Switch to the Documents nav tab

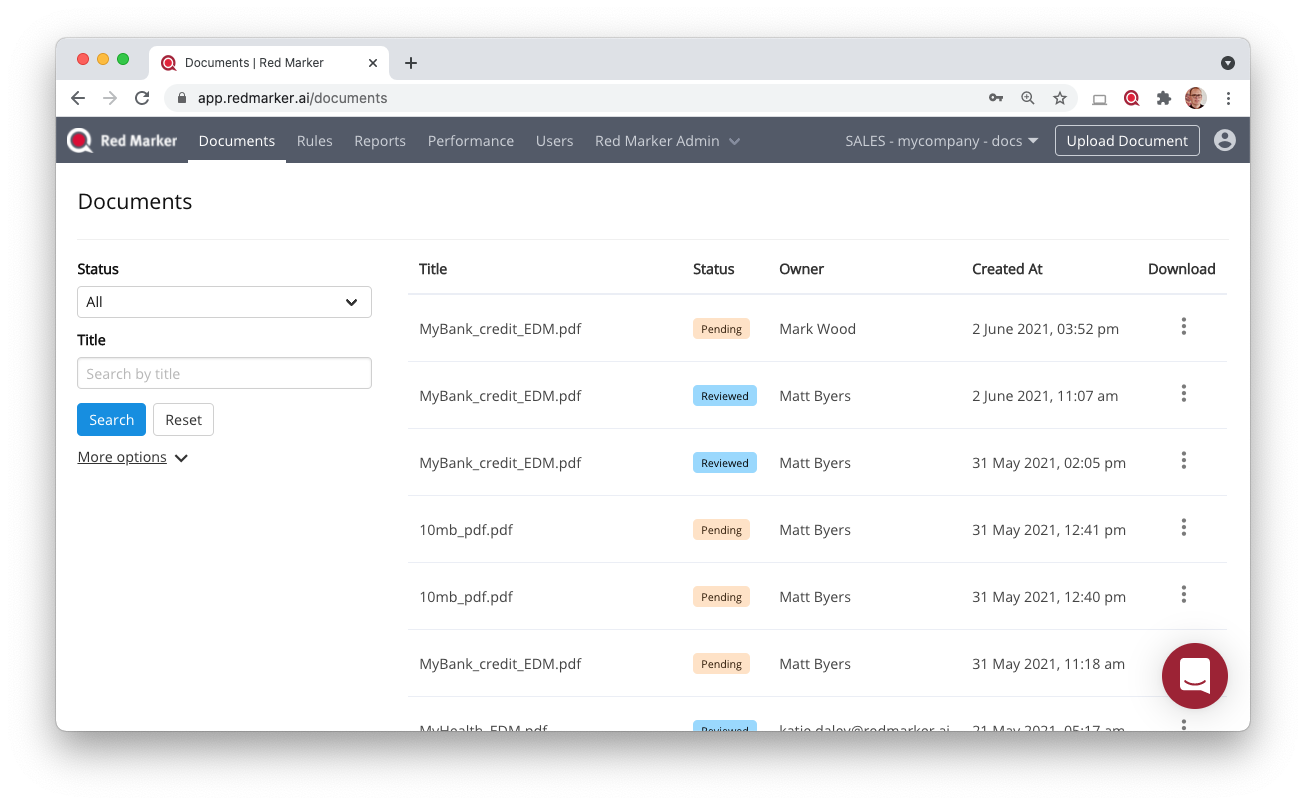[x=237, y=141]
